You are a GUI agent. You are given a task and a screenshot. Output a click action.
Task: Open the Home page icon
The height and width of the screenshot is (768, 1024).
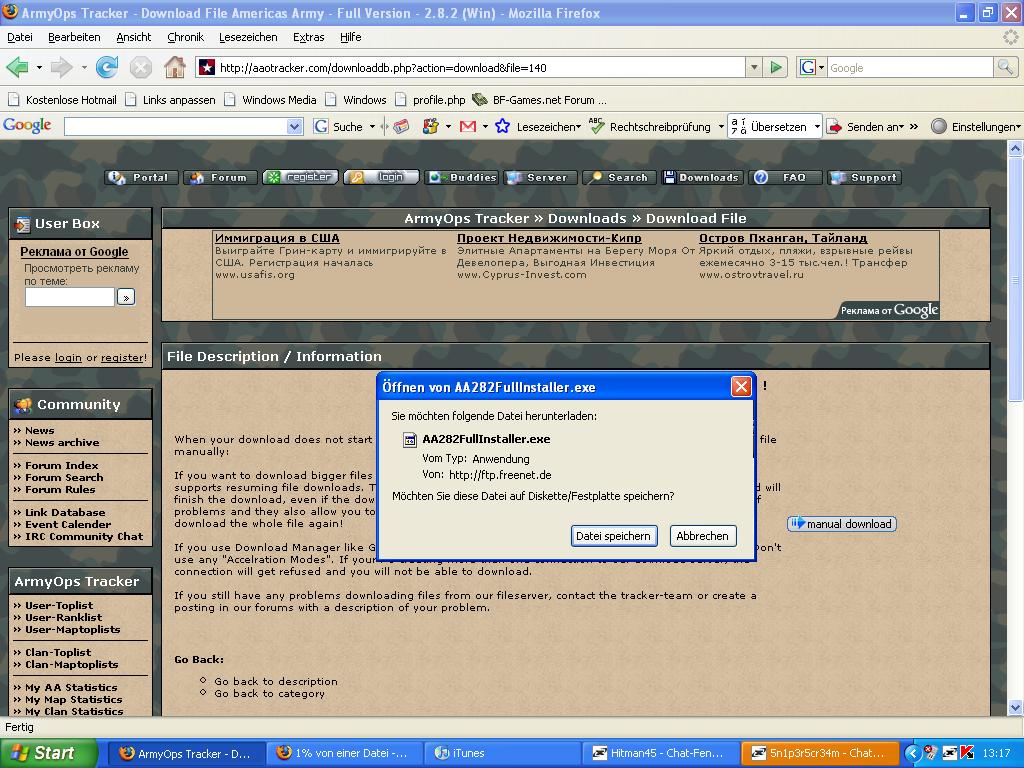tap(174, 67)
